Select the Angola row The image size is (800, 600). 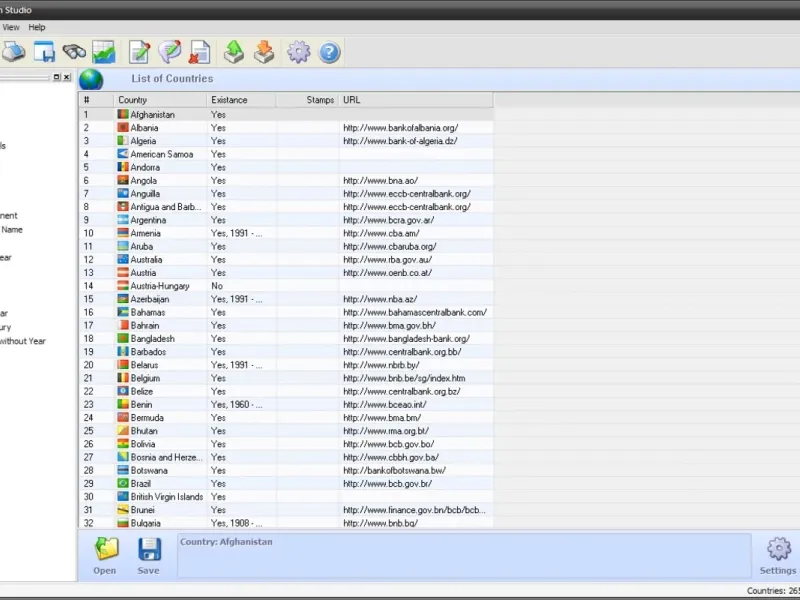pos(286,181)
